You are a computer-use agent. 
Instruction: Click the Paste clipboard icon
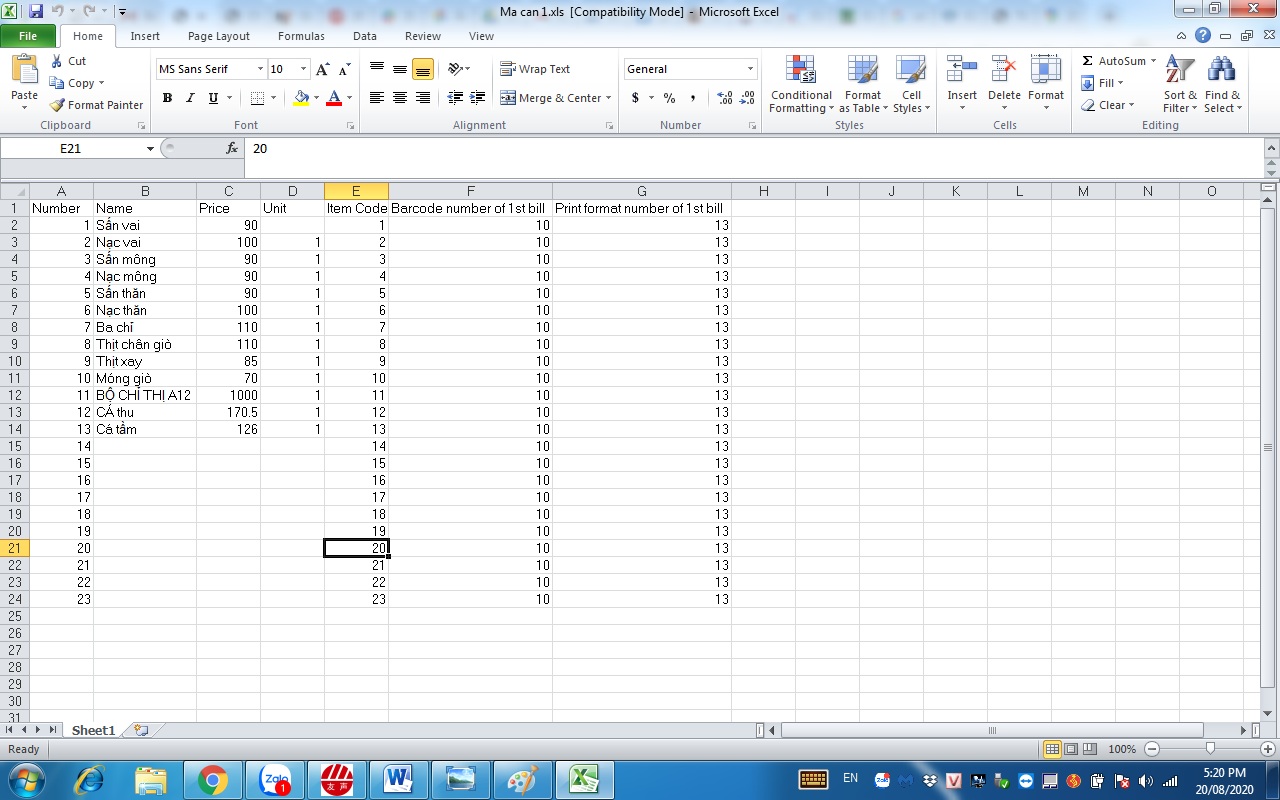click(x=24, y=70)
